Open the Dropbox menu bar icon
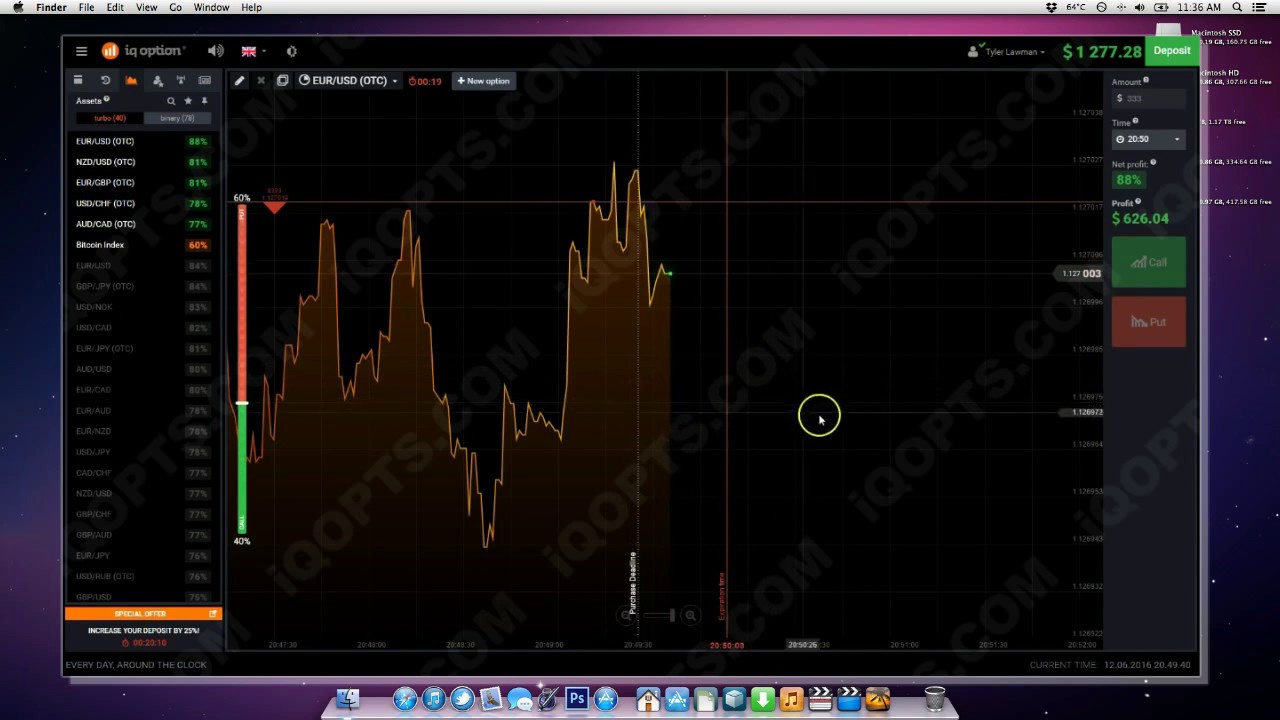Screen dimensions: 1280x720 coord(1051,7)
